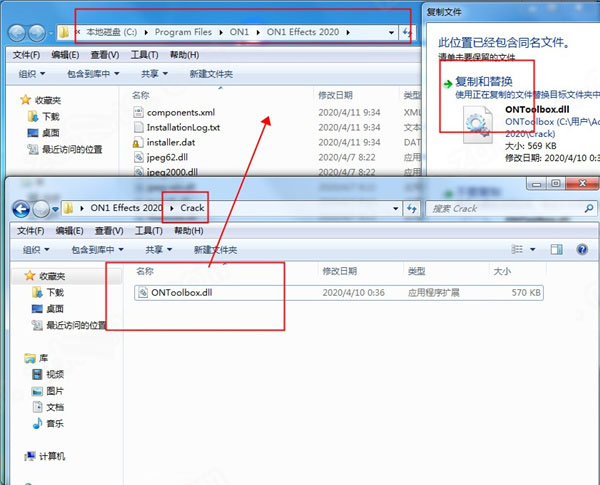Viewport: 600px width, 485px height.
Task: Maximize the Crack window
Action: [555, 184]
